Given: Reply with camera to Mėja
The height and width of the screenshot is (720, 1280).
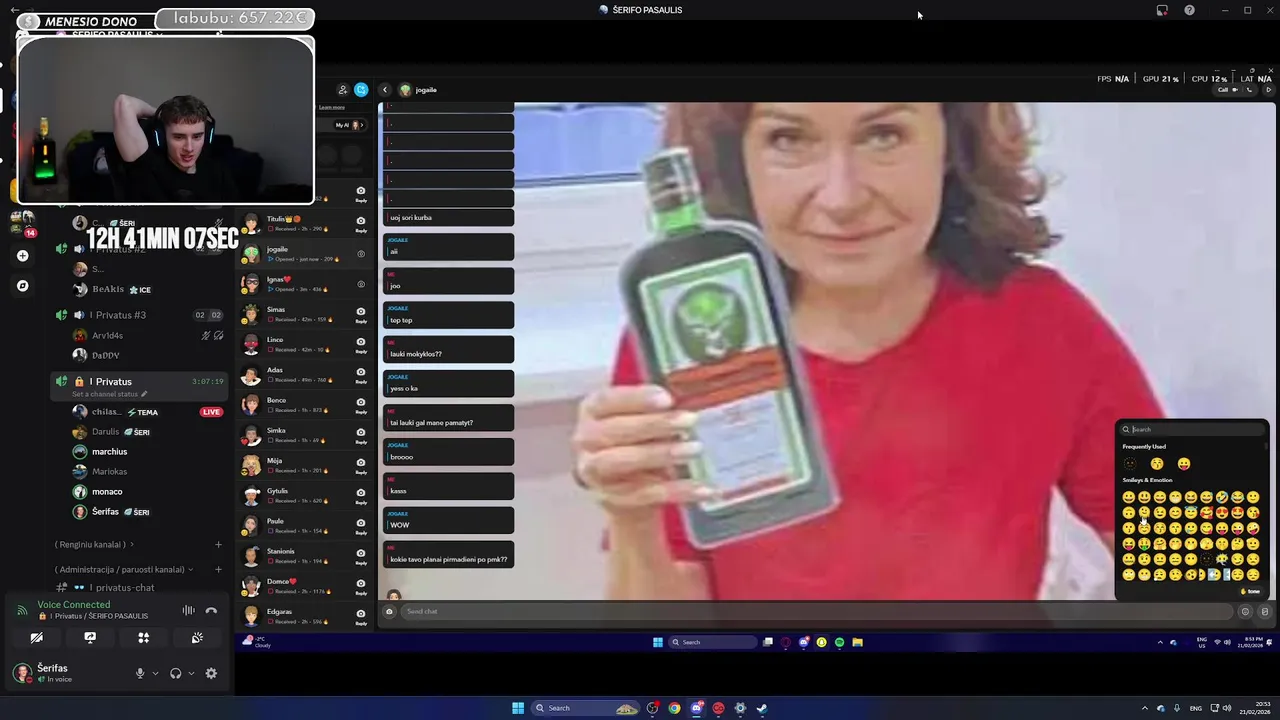Looking at the screenshot, I should pos(361,465).
